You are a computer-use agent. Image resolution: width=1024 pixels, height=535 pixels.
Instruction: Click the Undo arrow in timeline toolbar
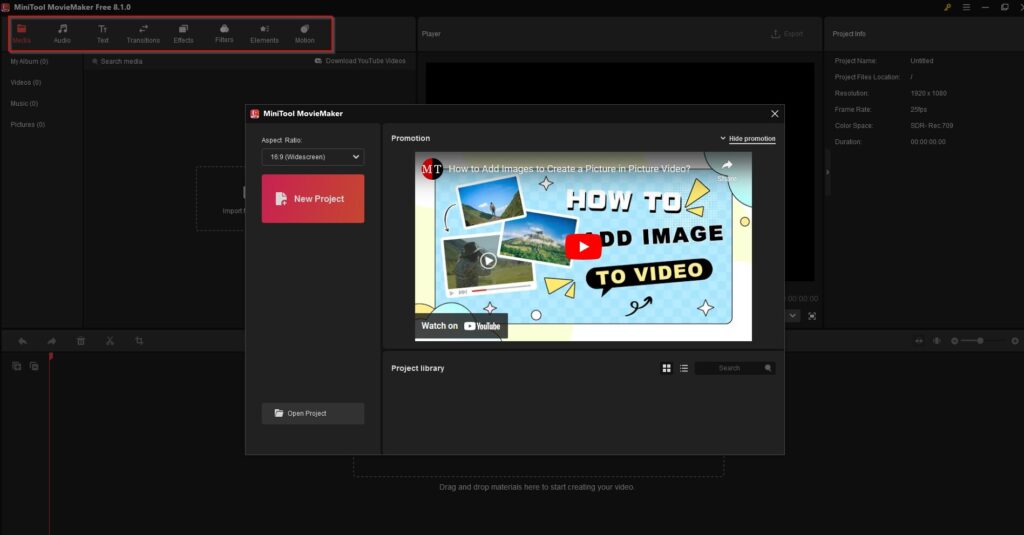22,341
